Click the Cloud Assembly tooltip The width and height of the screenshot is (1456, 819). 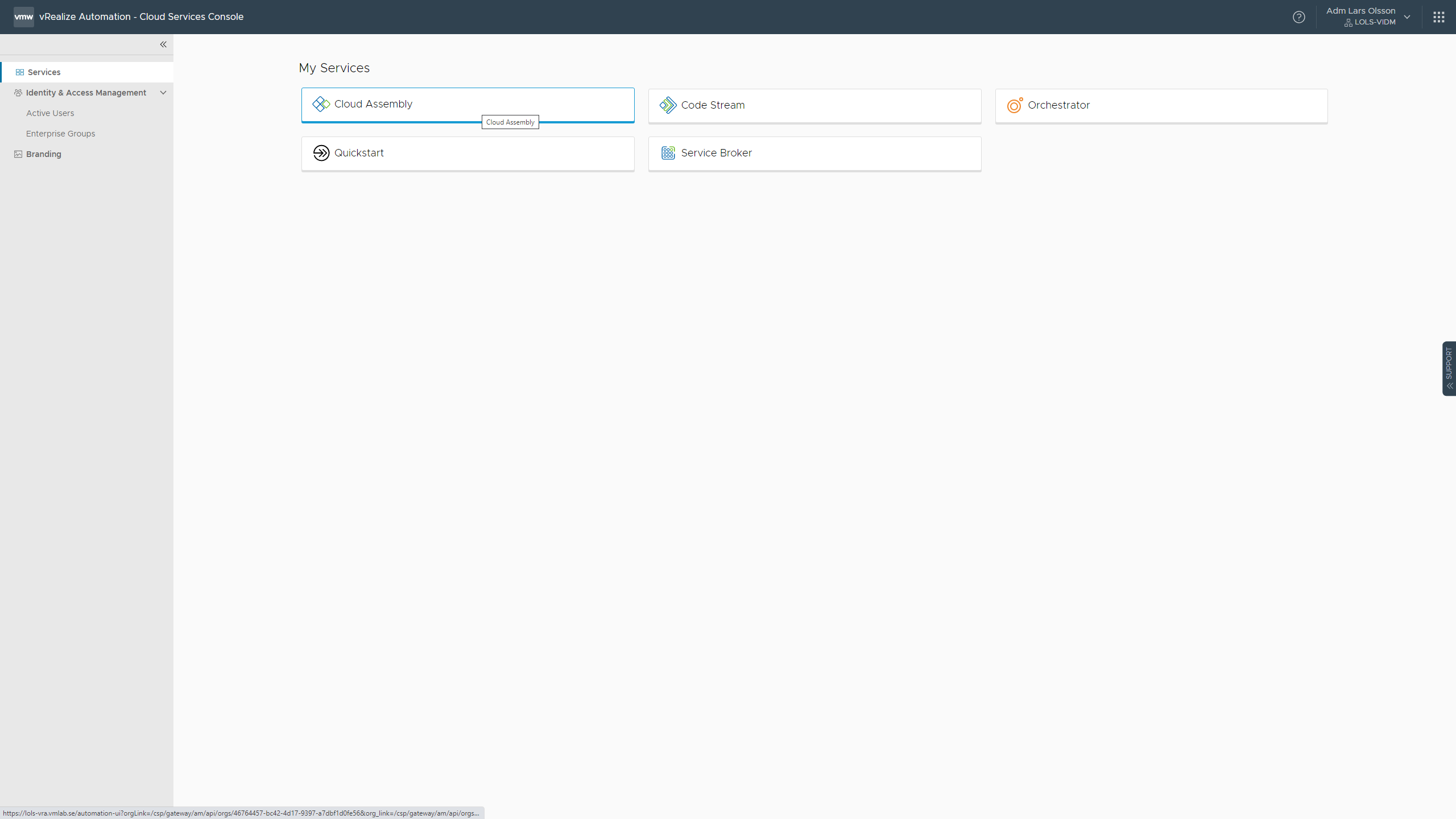(x=510, y=122)
